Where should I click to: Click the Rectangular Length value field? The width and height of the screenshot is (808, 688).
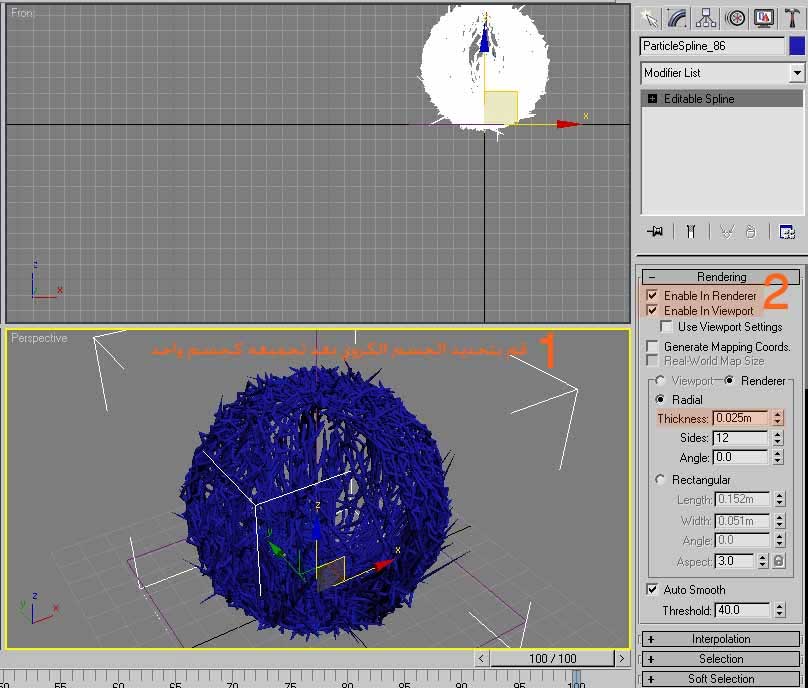coord(742,499)
